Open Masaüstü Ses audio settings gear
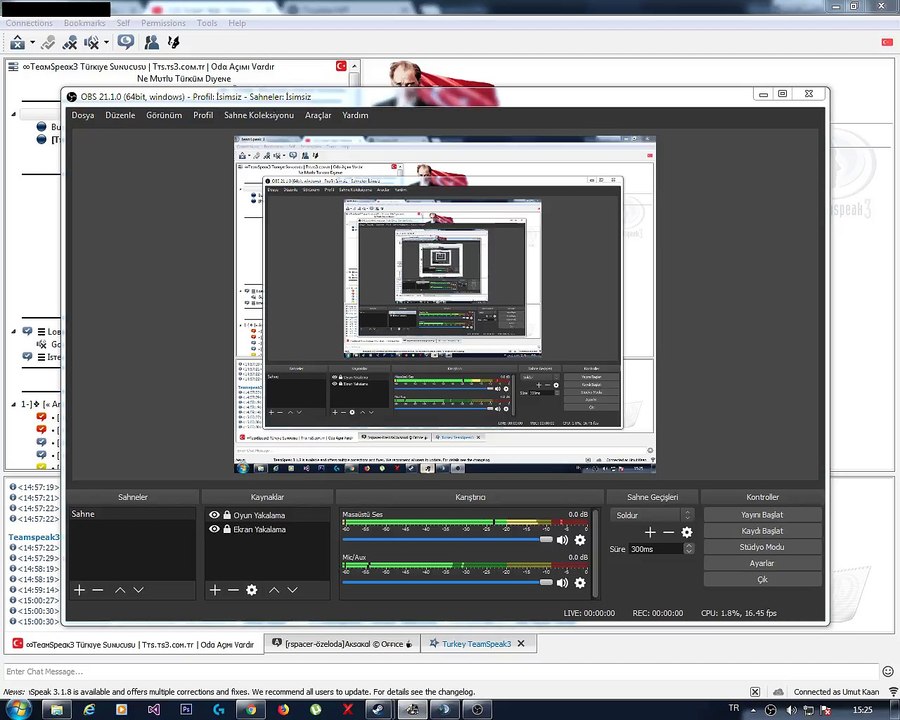 pyautogui.click(x=580, y=540)
